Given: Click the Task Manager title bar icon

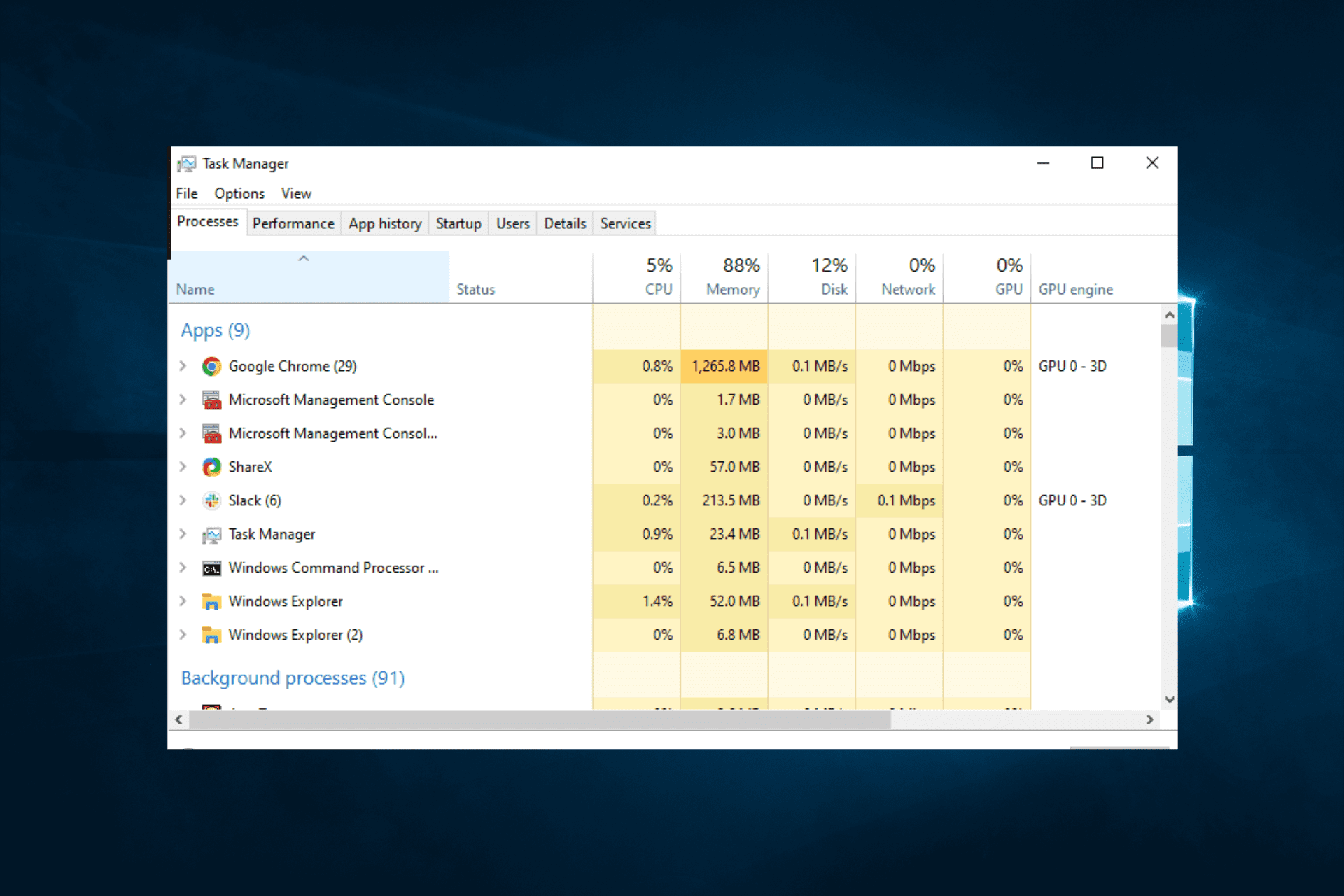Looking at the screenshot, I should (x=186, y=164).
